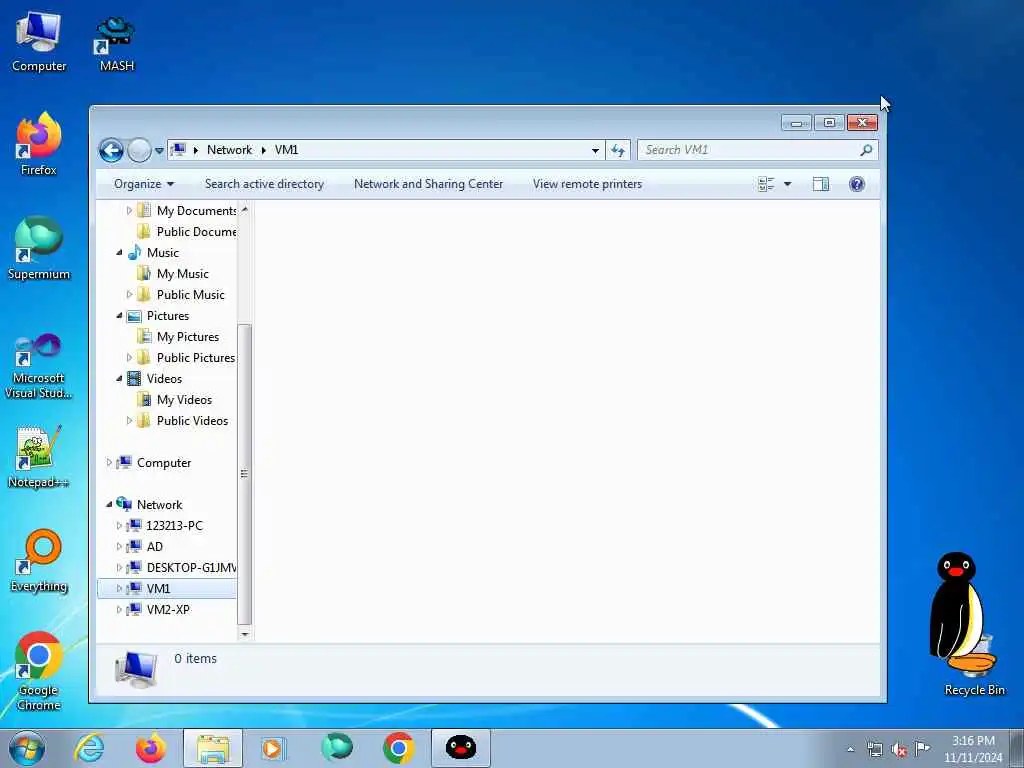Select My Music in the navigation pane

pyautogui.click(x=183, y=274)
